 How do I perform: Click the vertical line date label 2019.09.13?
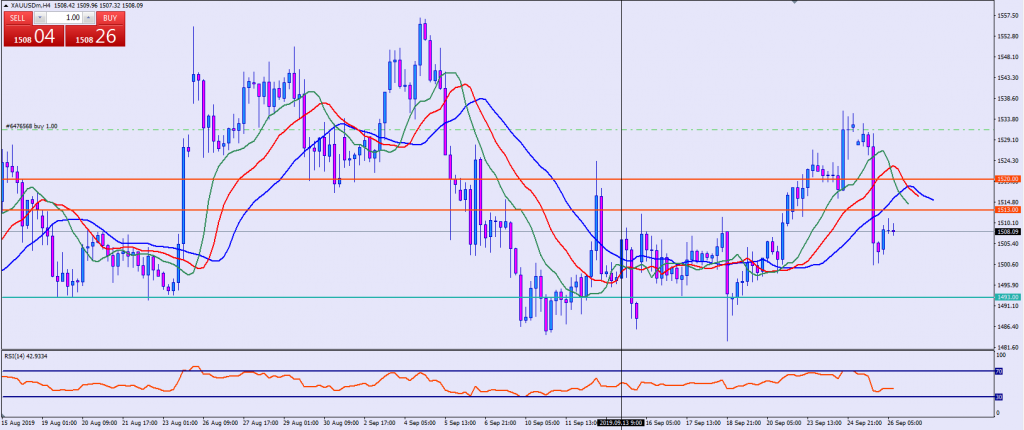click(621, 422)
